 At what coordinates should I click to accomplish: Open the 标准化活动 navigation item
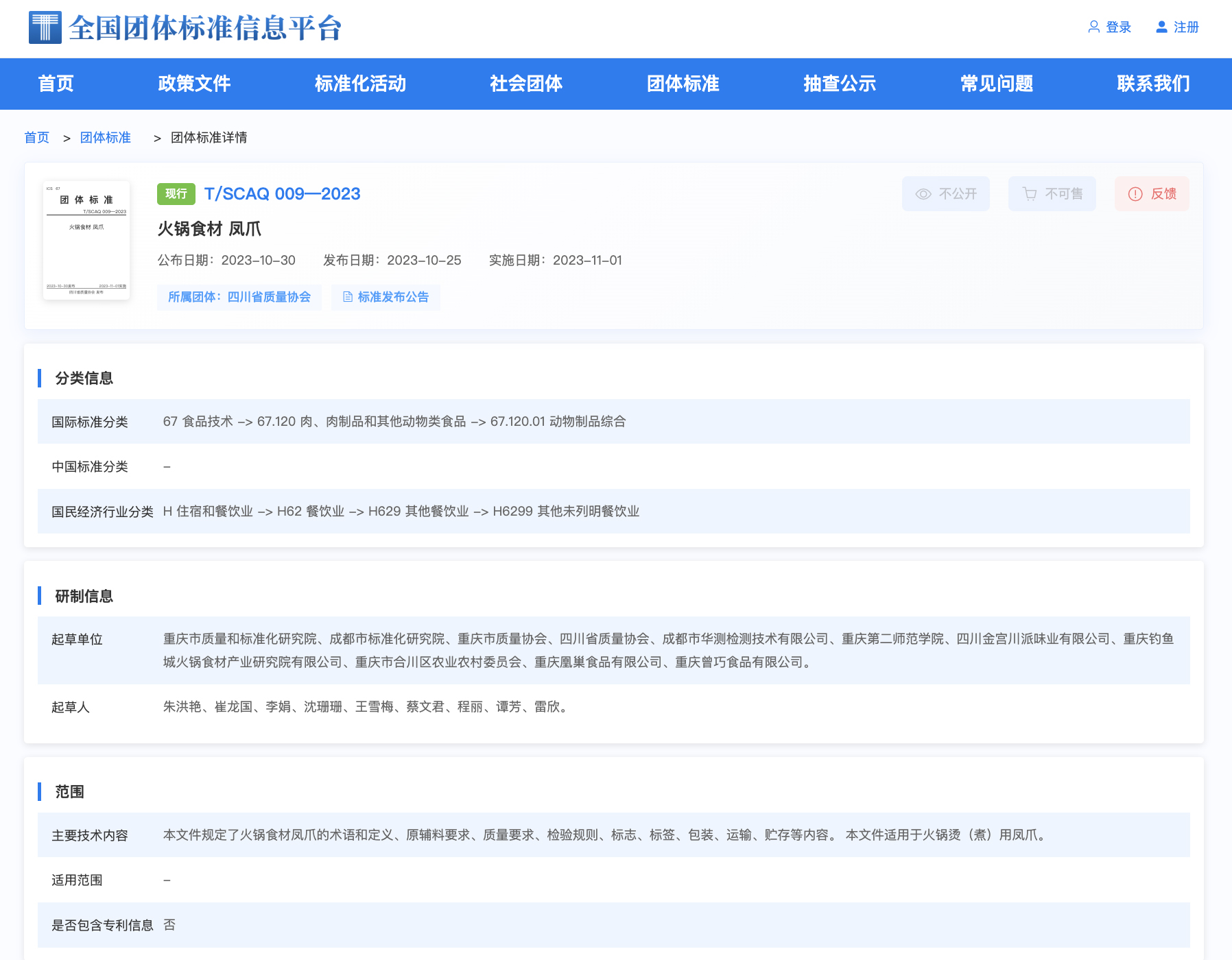360,84
